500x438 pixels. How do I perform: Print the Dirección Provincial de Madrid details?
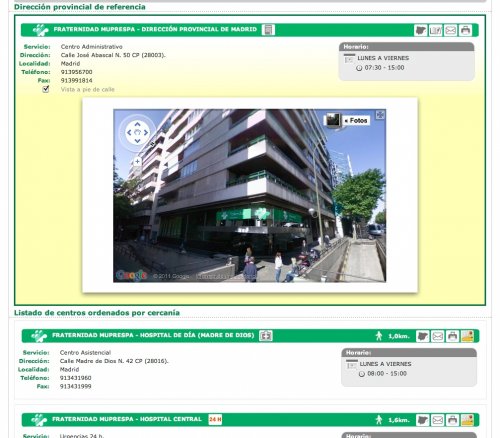point(465,30)
